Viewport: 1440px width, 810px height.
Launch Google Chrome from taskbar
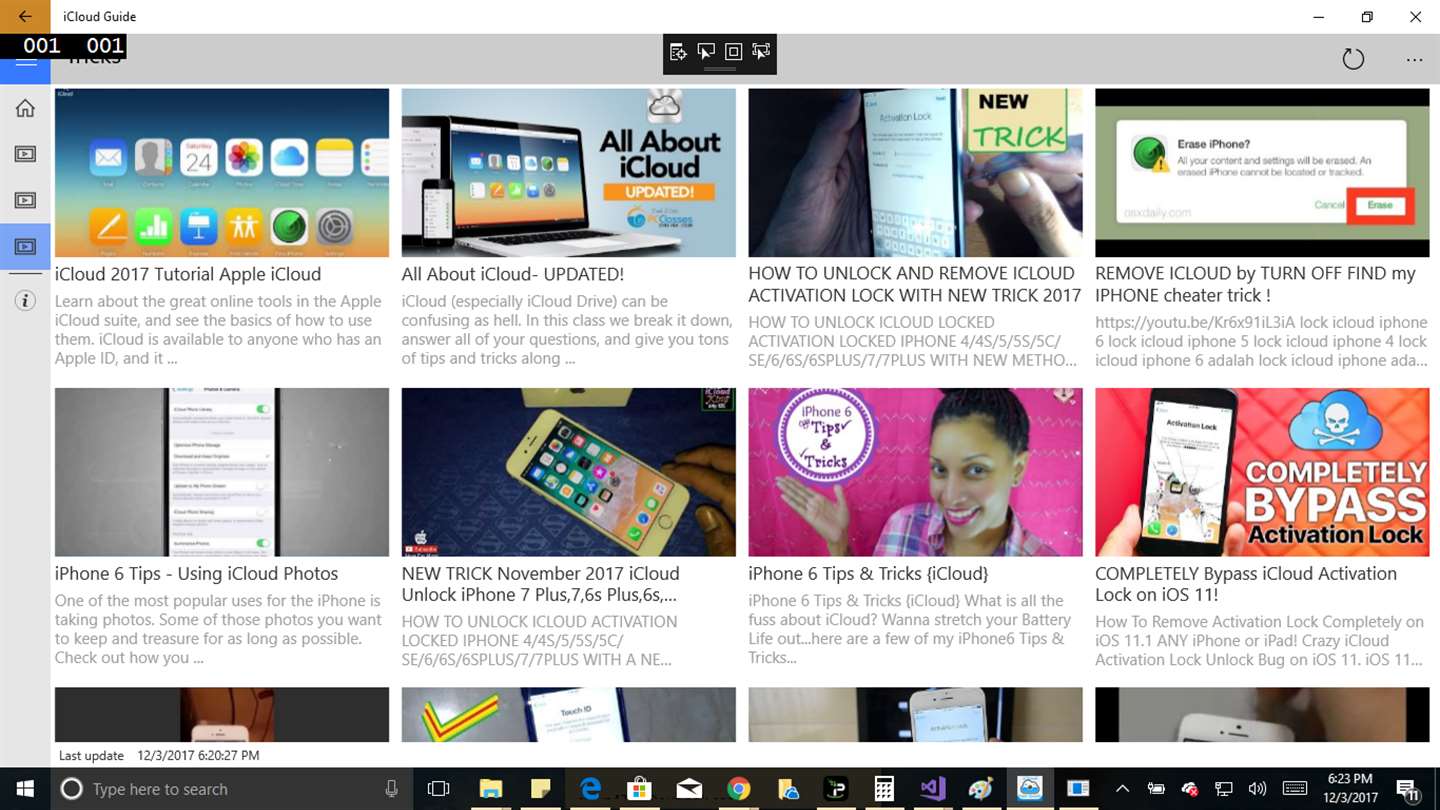(738, 789)
